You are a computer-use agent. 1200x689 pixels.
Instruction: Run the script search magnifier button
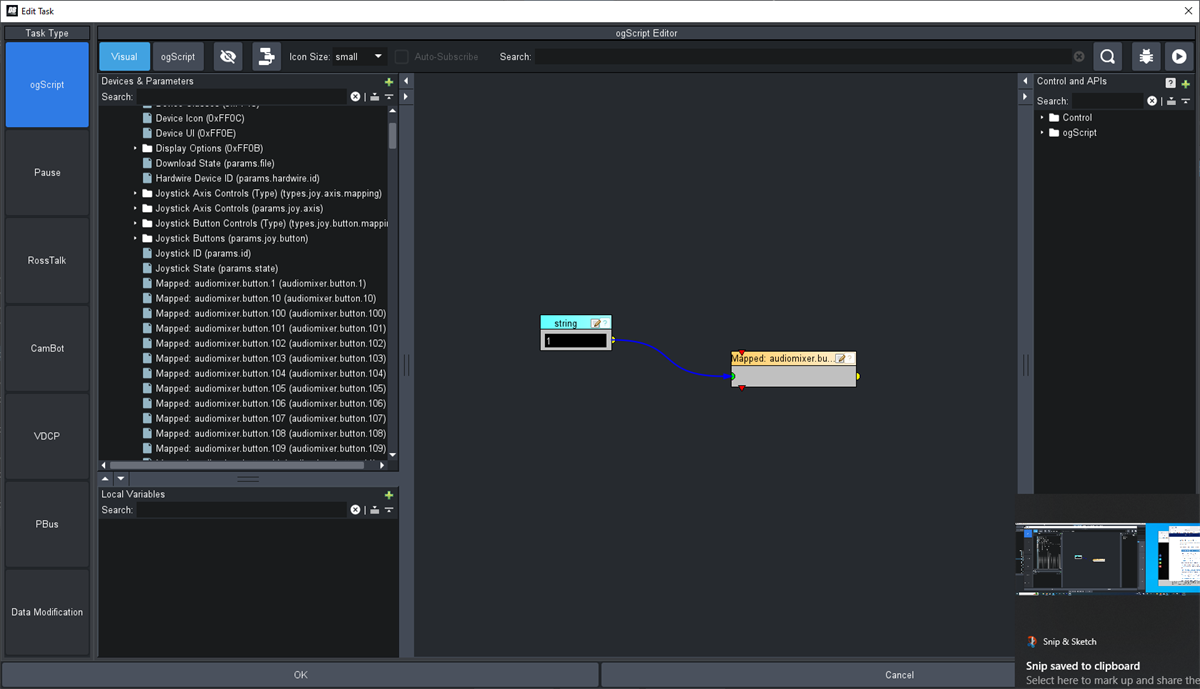(1107, 57)
